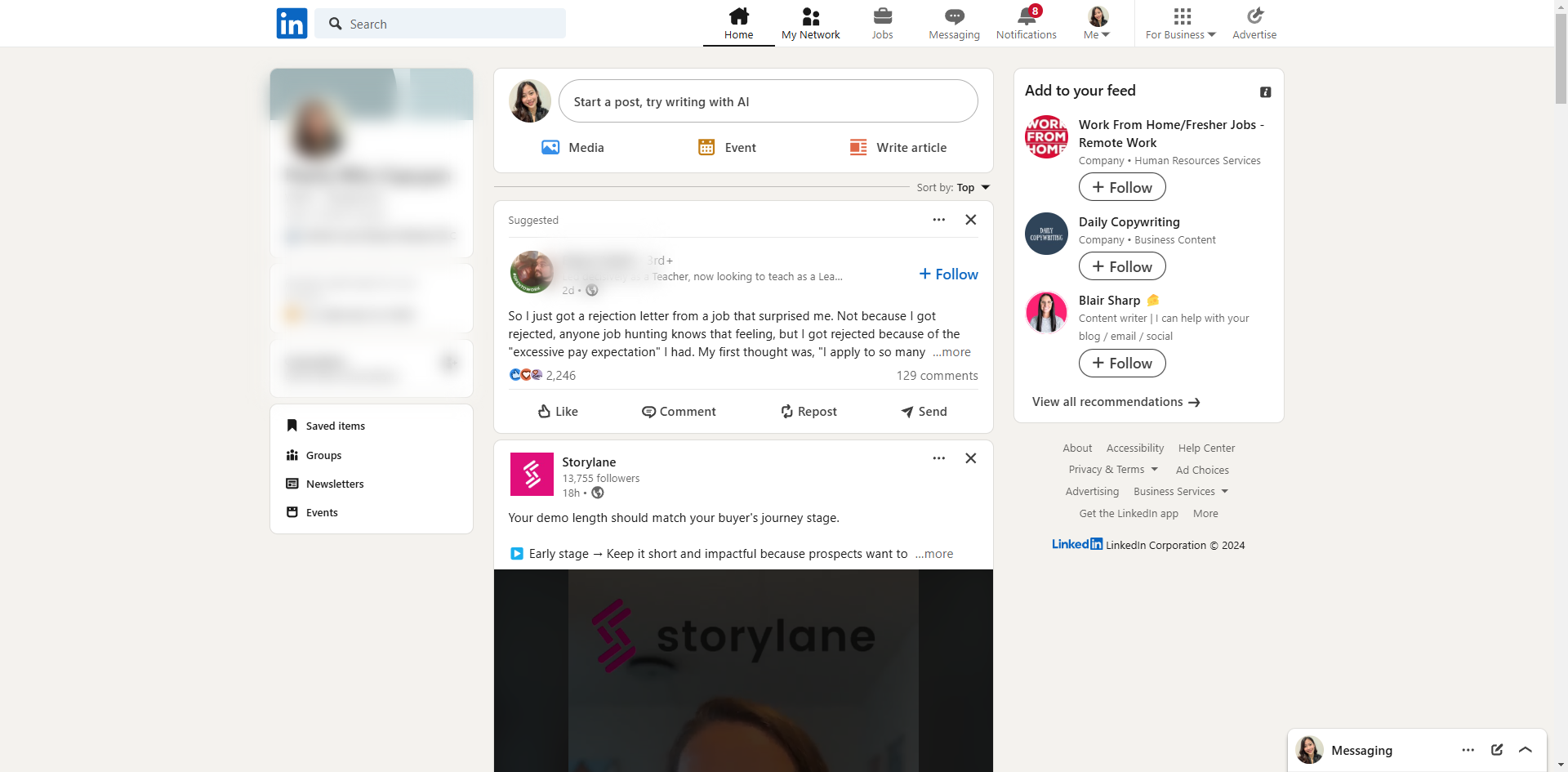Compose a new message
This screenshot has height=772, width=1568.
pos(1497,750)
